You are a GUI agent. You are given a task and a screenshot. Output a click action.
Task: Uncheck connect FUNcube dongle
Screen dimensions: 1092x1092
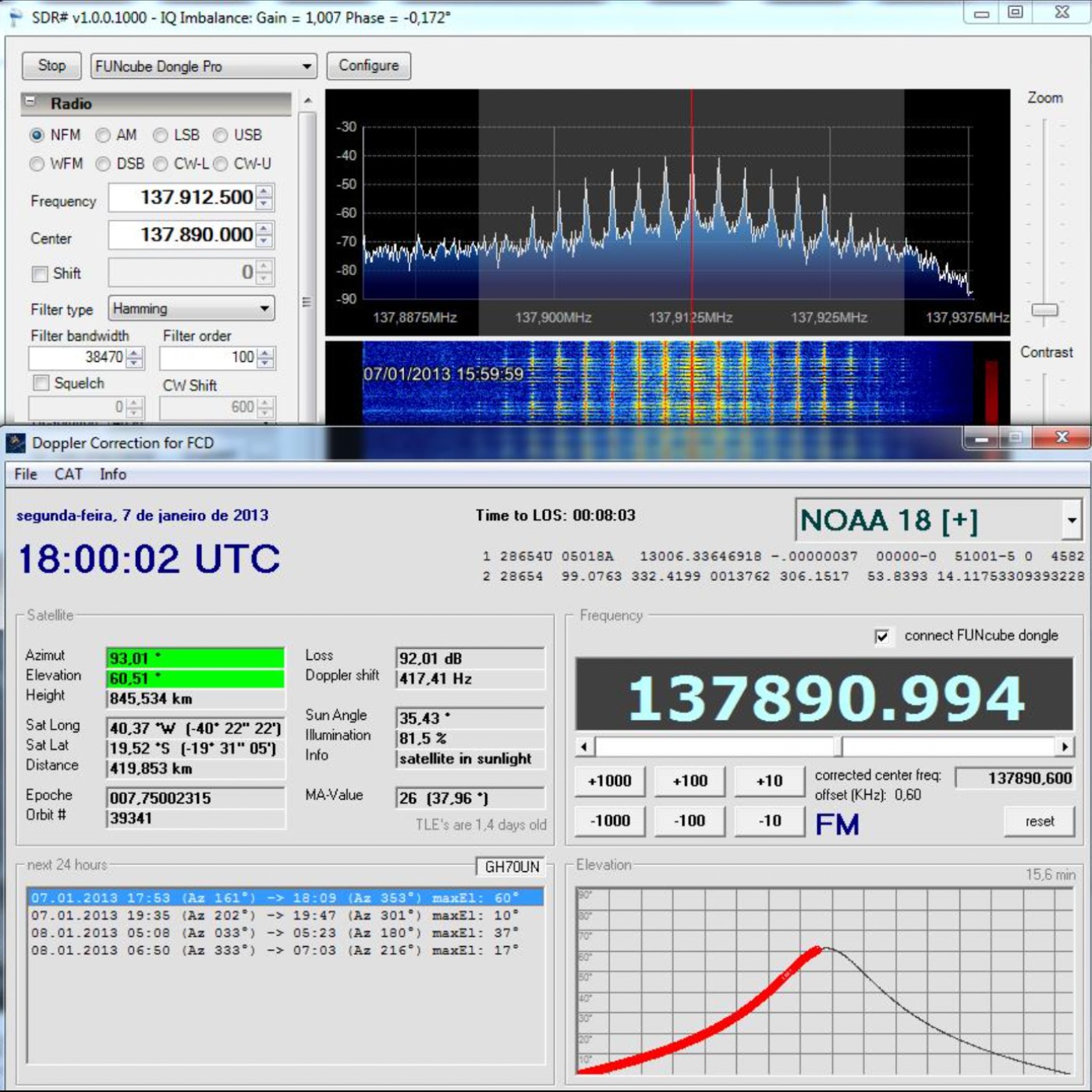881,636
